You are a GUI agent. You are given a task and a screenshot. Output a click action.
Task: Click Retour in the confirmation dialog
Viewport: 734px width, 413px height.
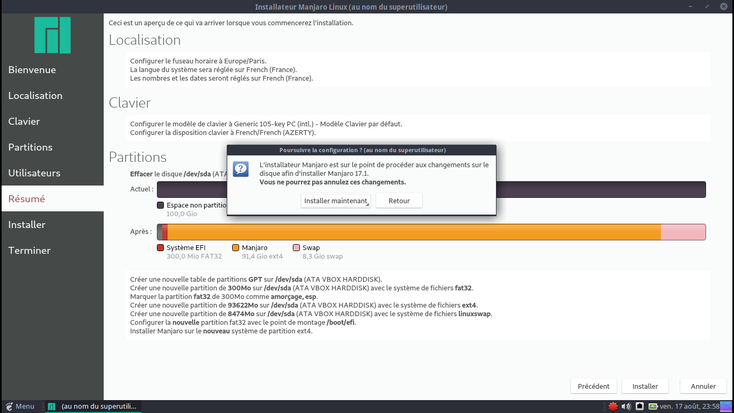pyautogui.click(x=399, y=201)
